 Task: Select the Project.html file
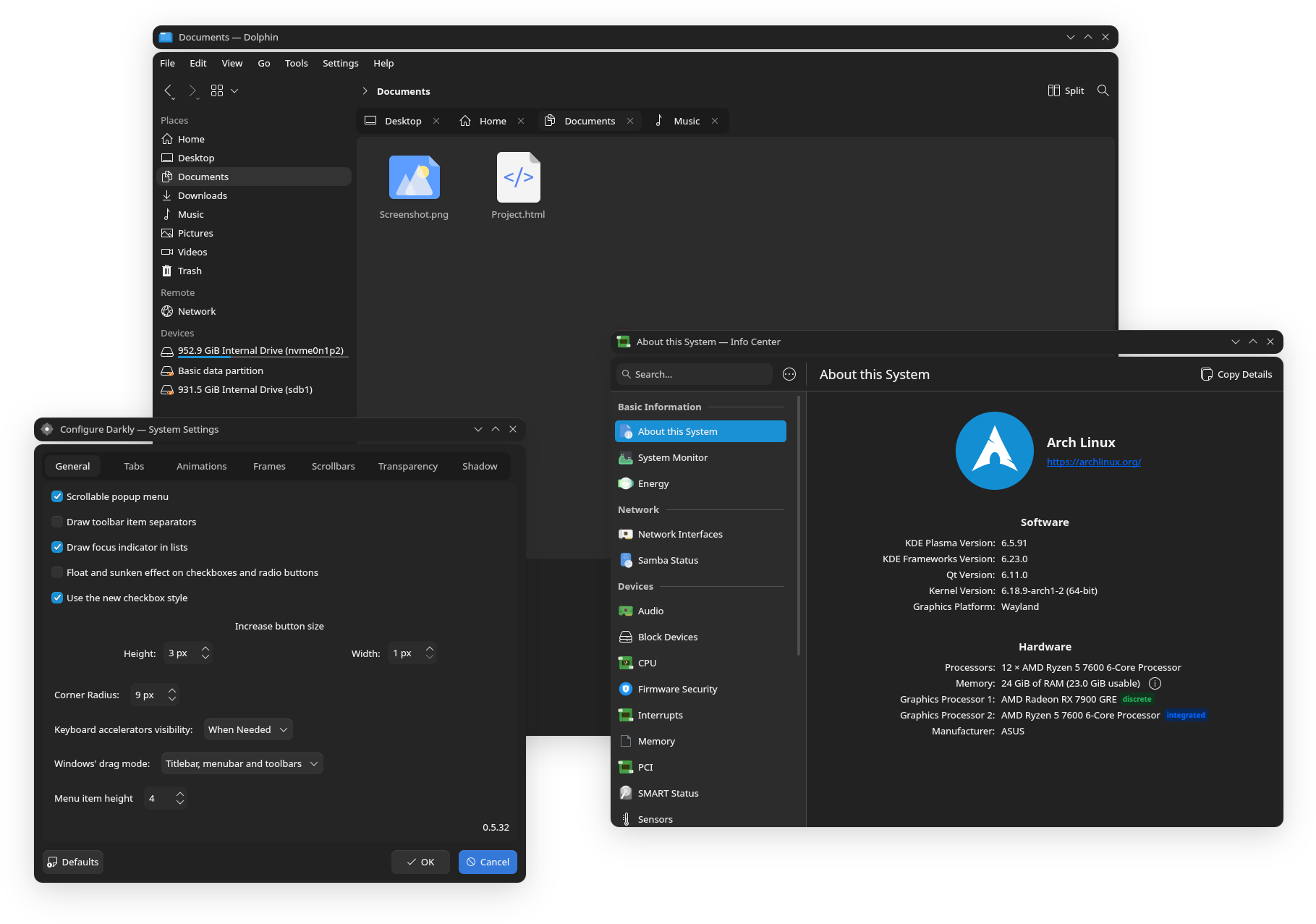[x=518, y=187]
